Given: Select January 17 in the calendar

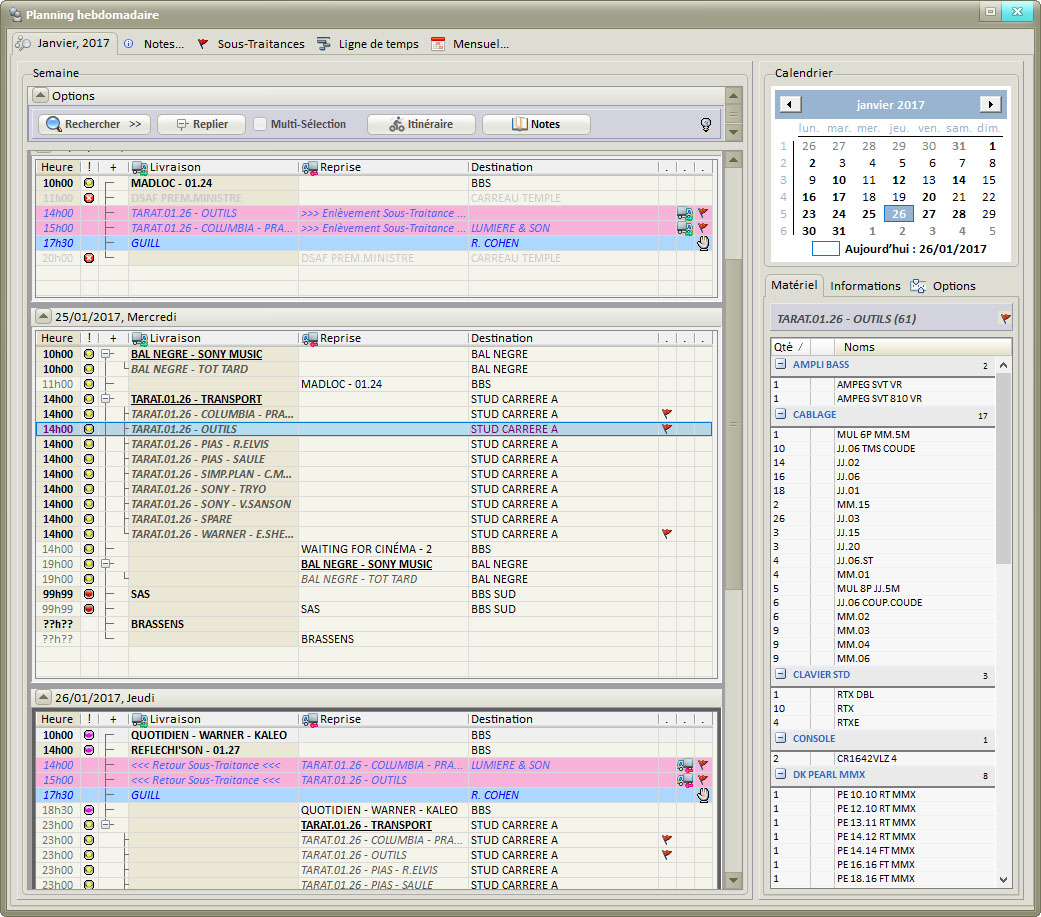Looking at the screenshot, I should pyautogui.click(x=839, y=197).
